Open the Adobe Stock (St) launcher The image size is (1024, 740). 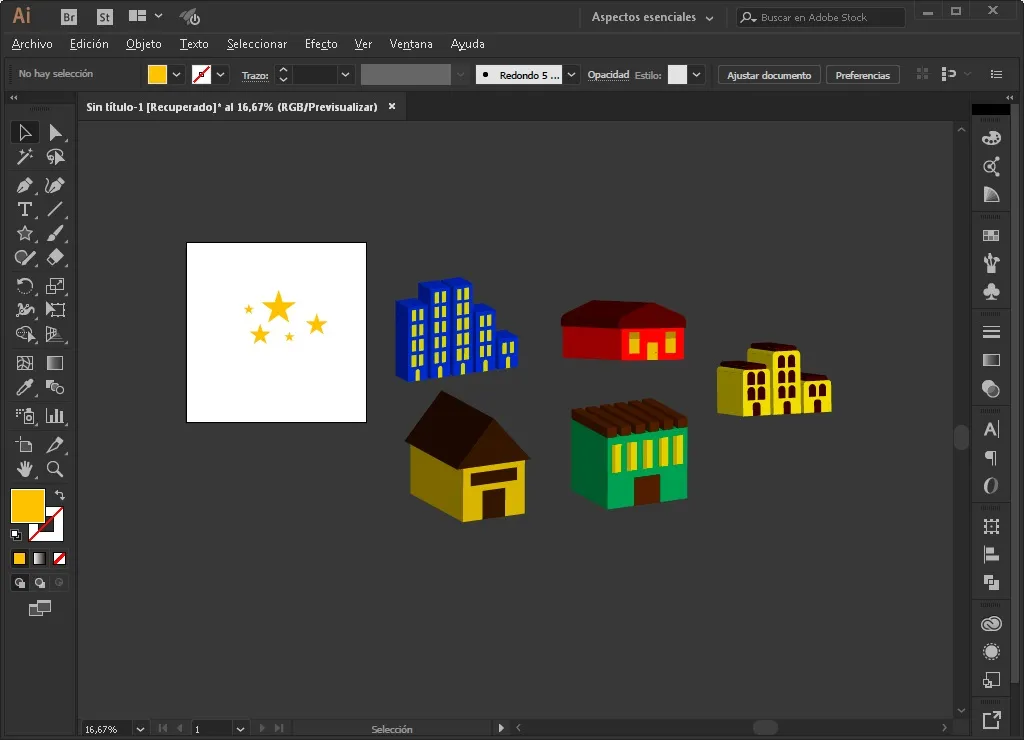pyautogui.click(x=104, y=17)
